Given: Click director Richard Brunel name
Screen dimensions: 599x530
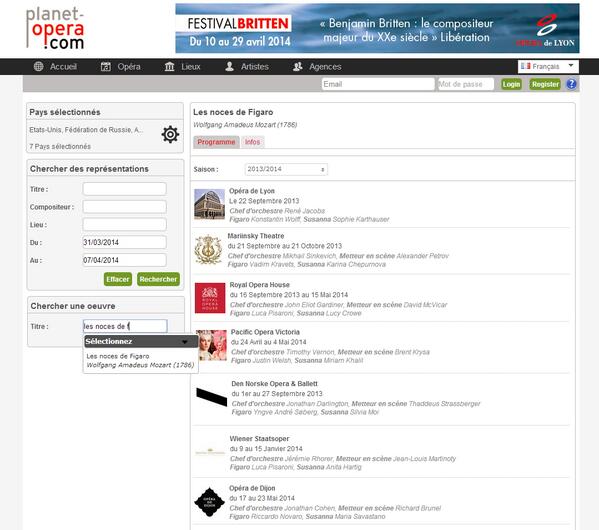Looking at the screenshot, I should pyautogui.click(x=418, y=508).
